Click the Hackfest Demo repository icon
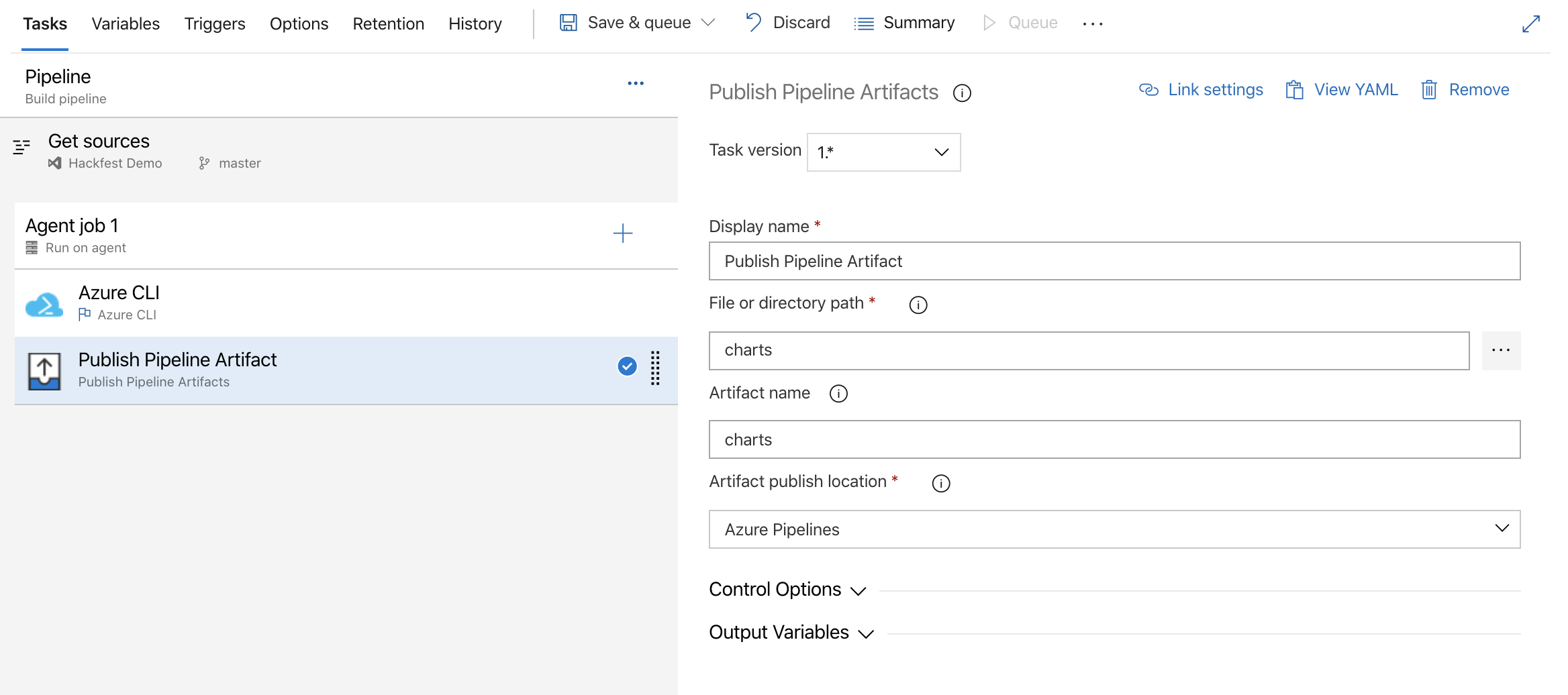1568x695 pixels. pos(55,163)
